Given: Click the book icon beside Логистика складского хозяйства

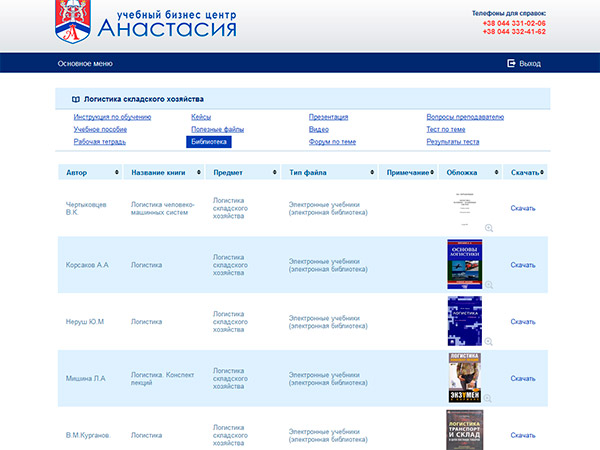Looking at the screenshot, I should [76, 99].
